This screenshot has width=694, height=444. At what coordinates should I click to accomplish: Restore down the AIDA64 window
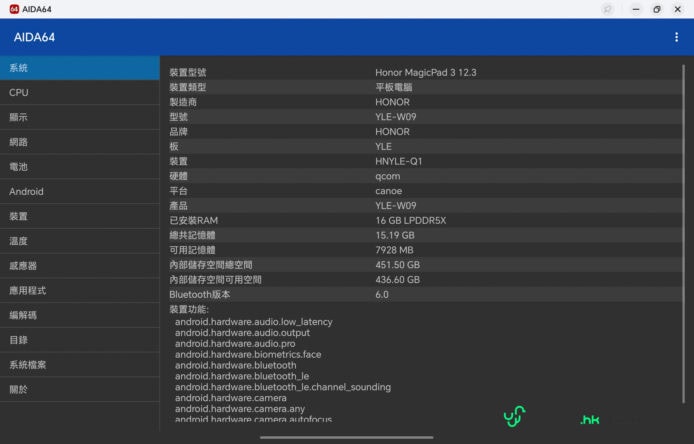656,9
